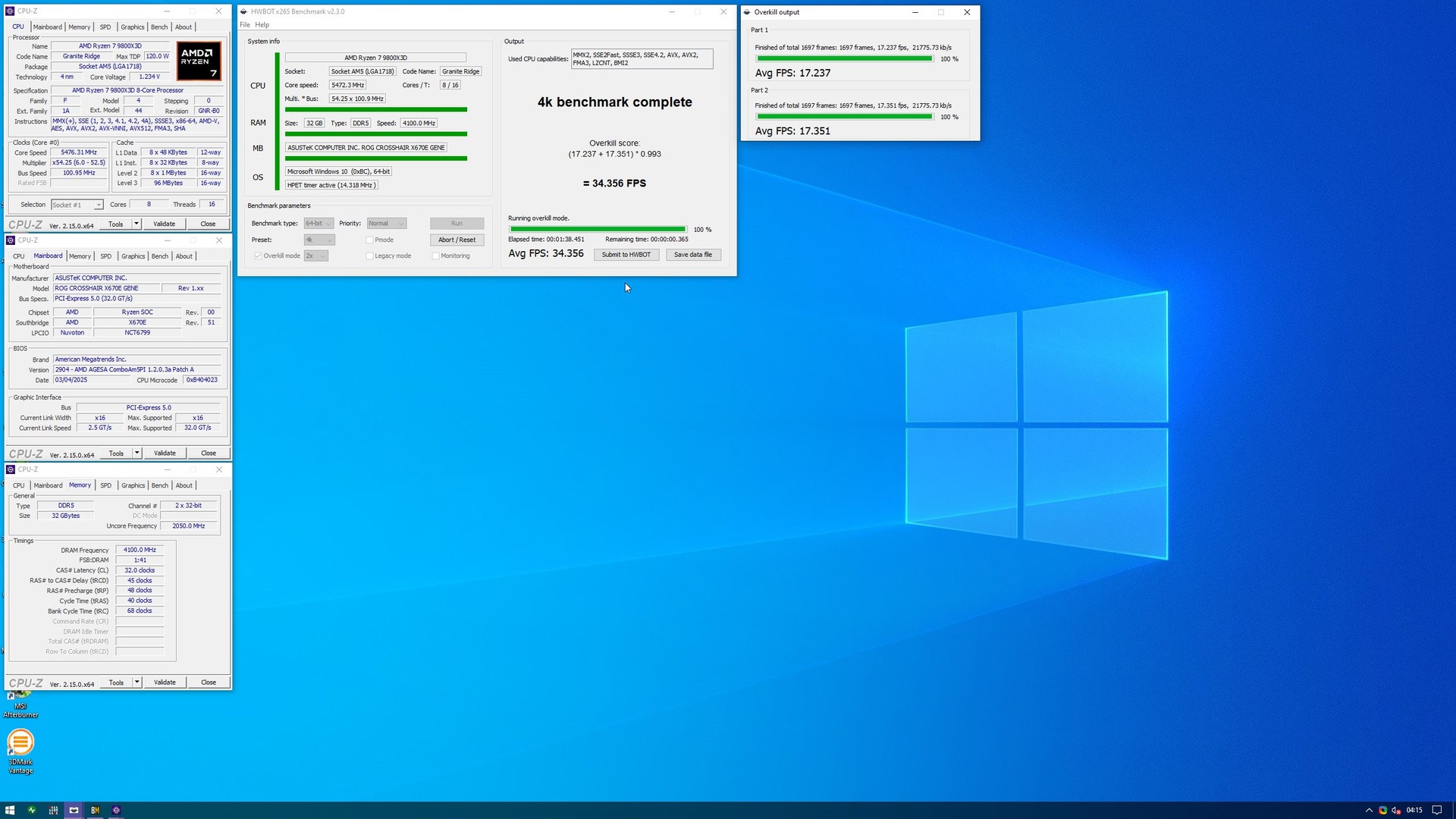Screen dimensions: 1456x819
Task: Close the top CPU-Z processor window
Action: pos(218,11)
